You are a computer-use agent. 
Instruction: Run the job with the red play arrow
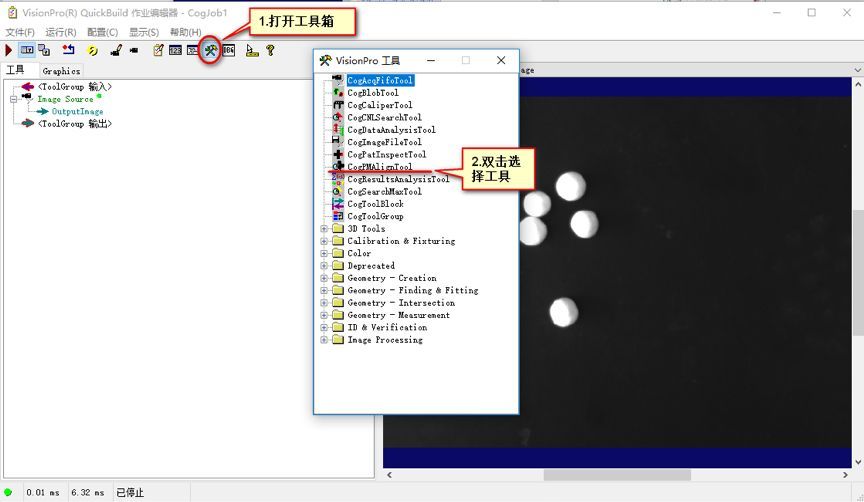point(8,50)
